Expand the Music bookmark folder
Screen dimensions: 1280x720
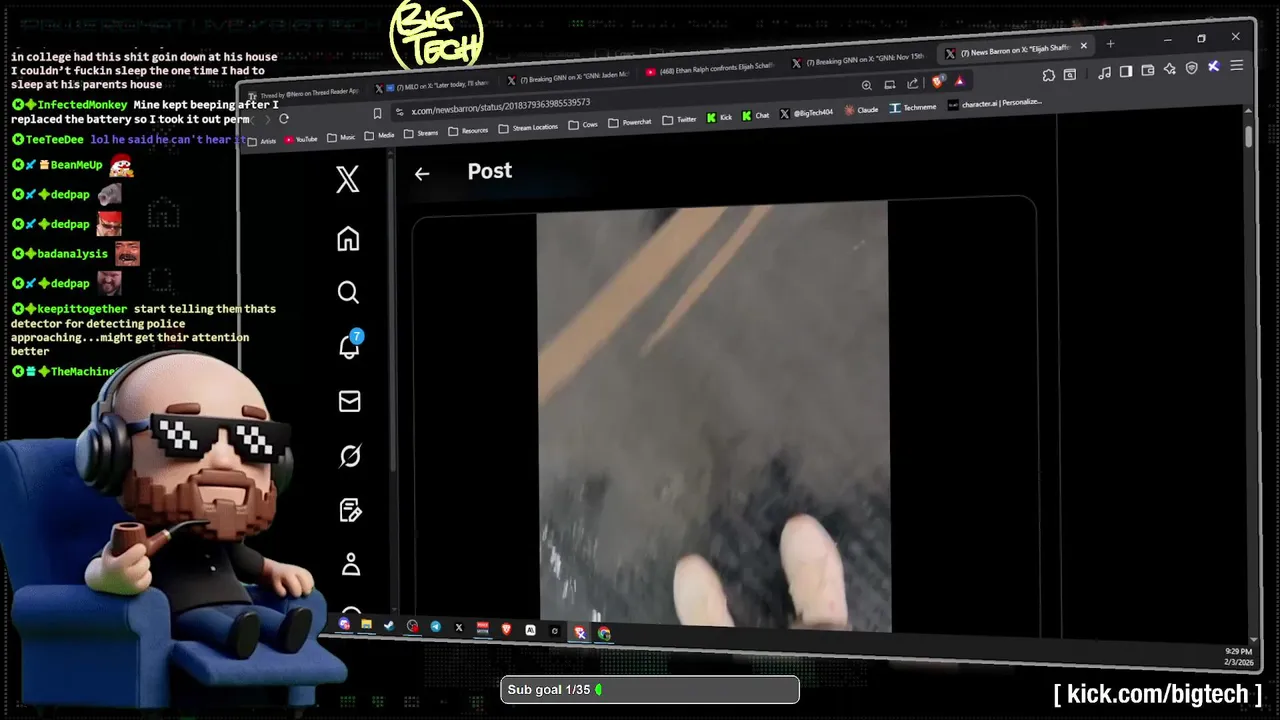[341, 137]
